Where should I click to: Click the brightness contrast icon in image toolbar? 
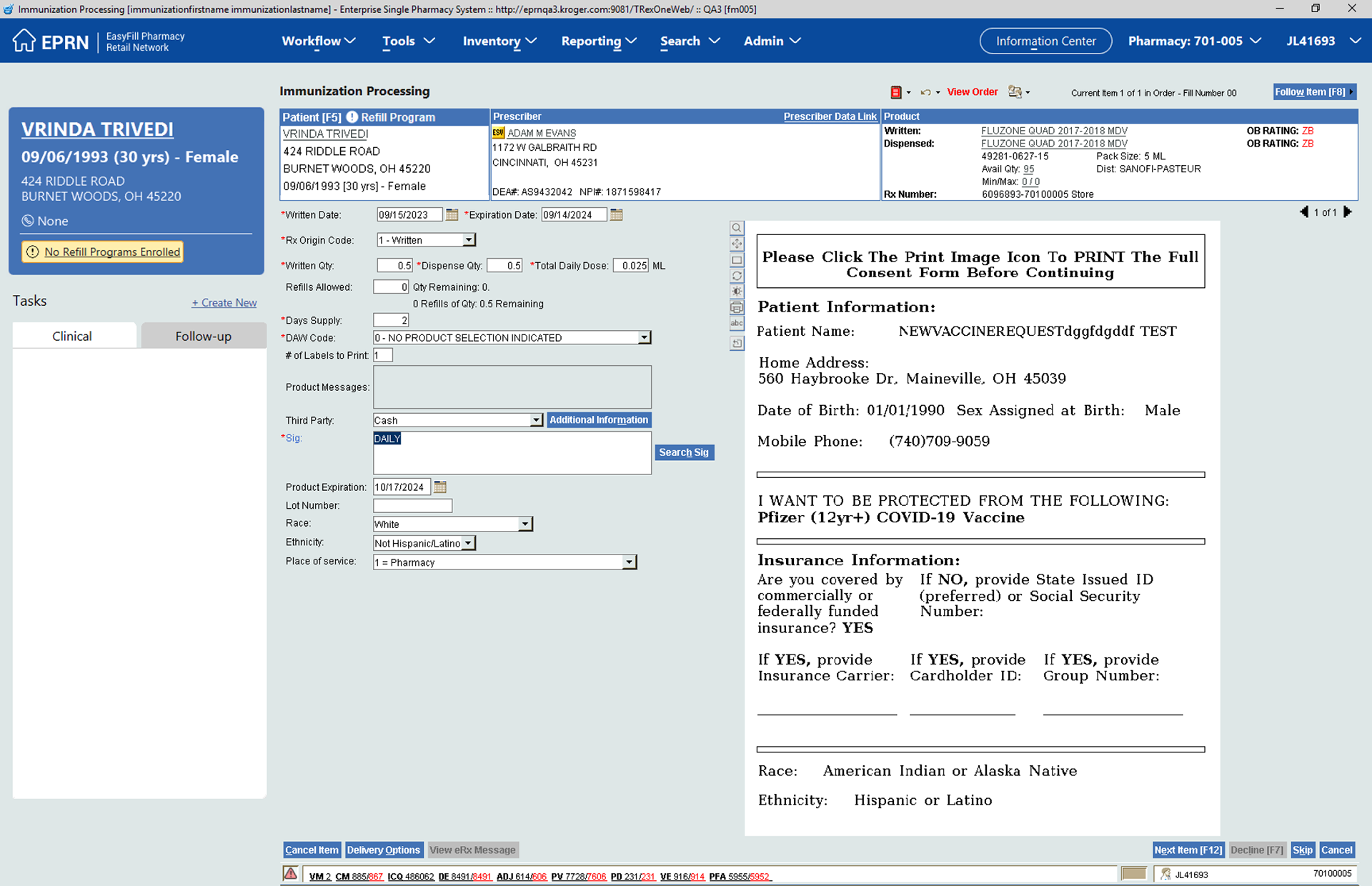736,292
